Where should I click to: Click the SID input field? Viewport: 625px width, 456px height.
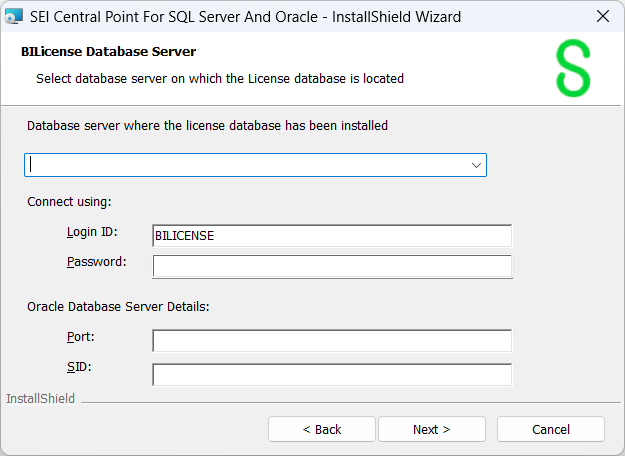[x=331, y=374]
